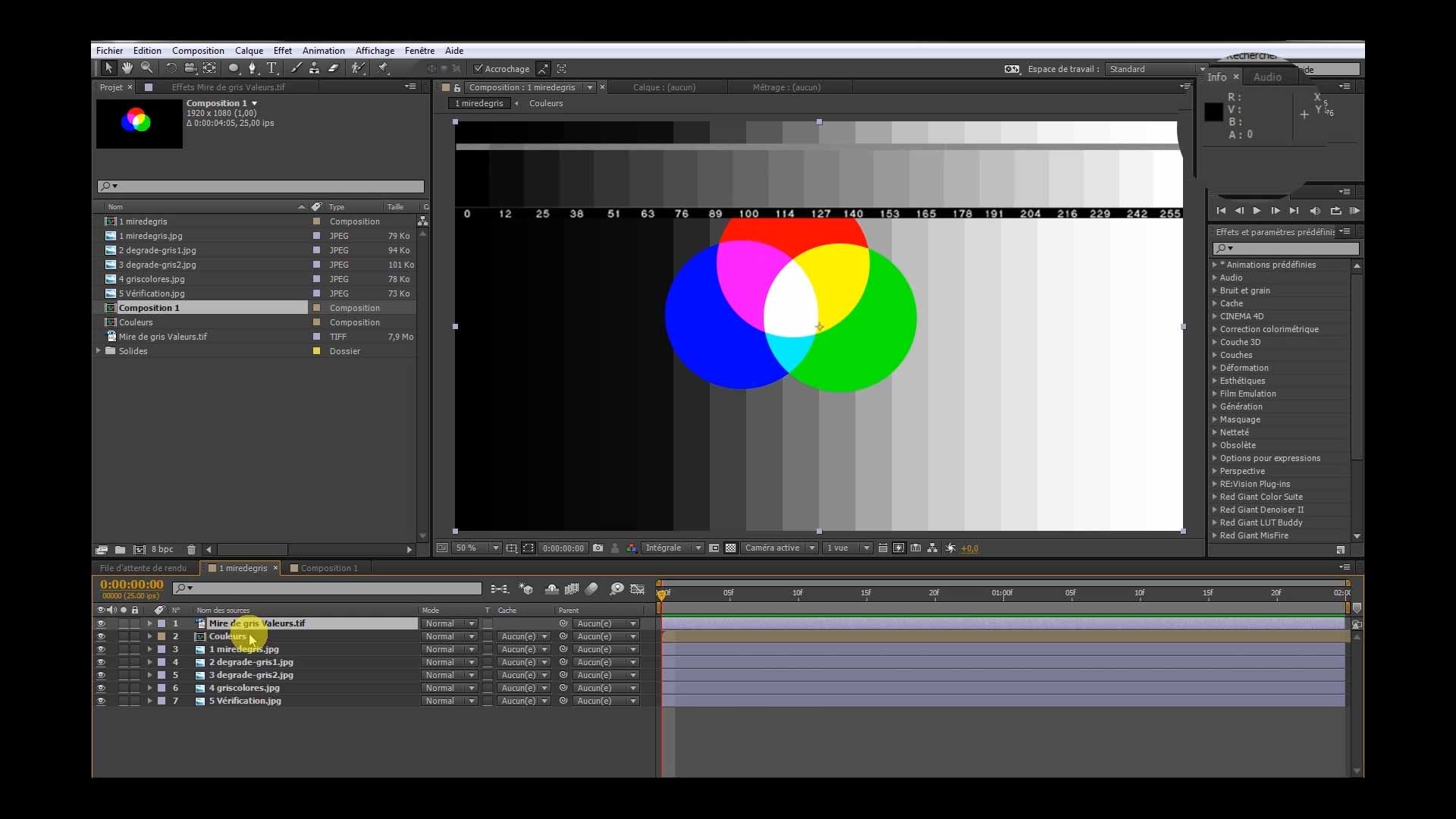Select the Ellipse shape tool
The image size is (1456, 819).
[234, 68]
